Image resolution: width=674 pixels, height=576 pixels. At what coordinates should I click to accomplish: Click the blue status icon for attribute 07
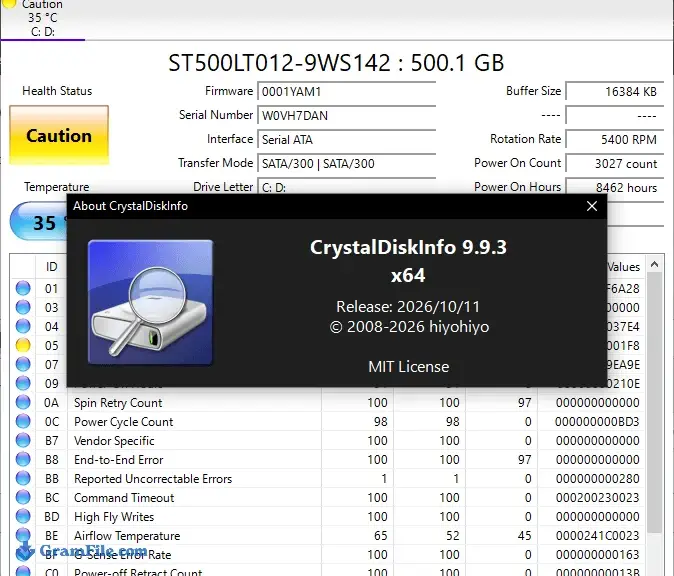pos(23,365)
